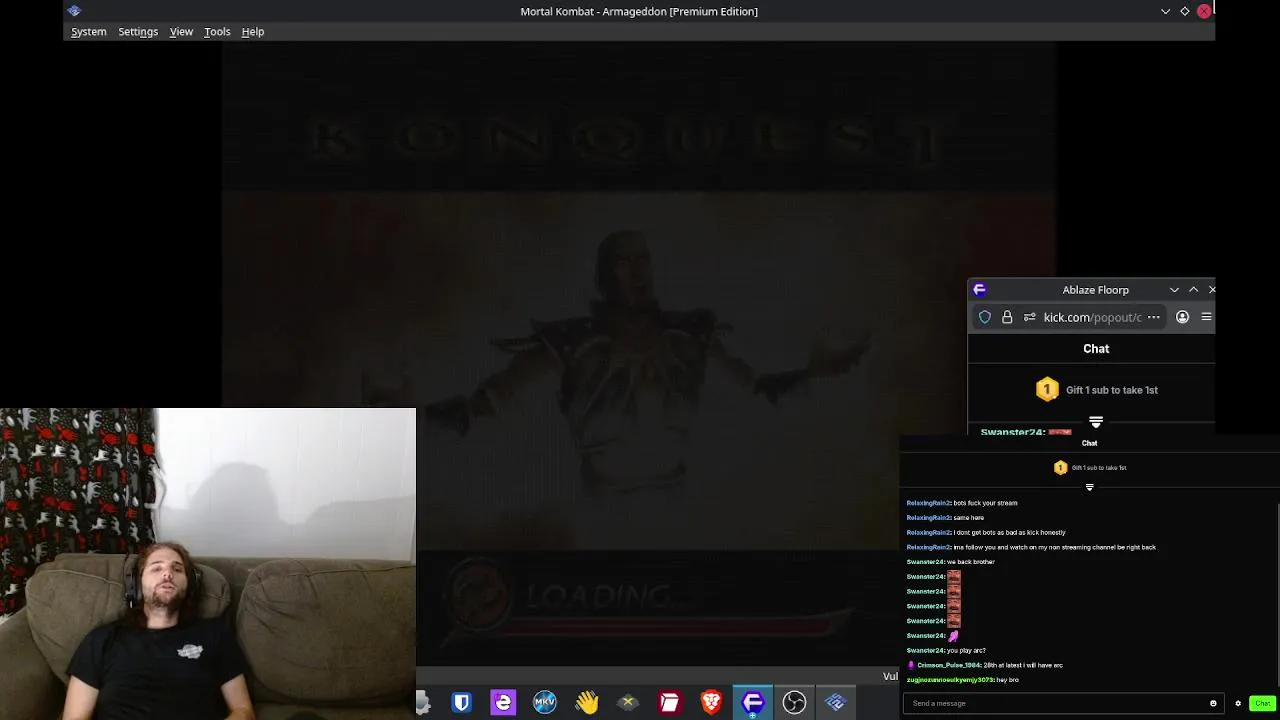1280x720 pixels.
Task: Open the Floorp account profile icon
Action: [x=1182, y=317]
